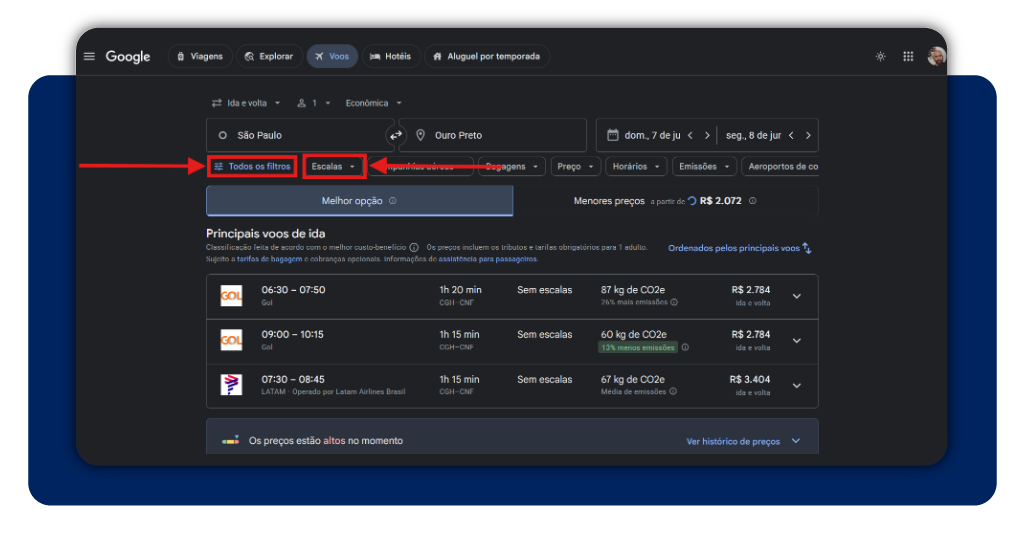Click Ouro Preto destination field

(492, 135)
